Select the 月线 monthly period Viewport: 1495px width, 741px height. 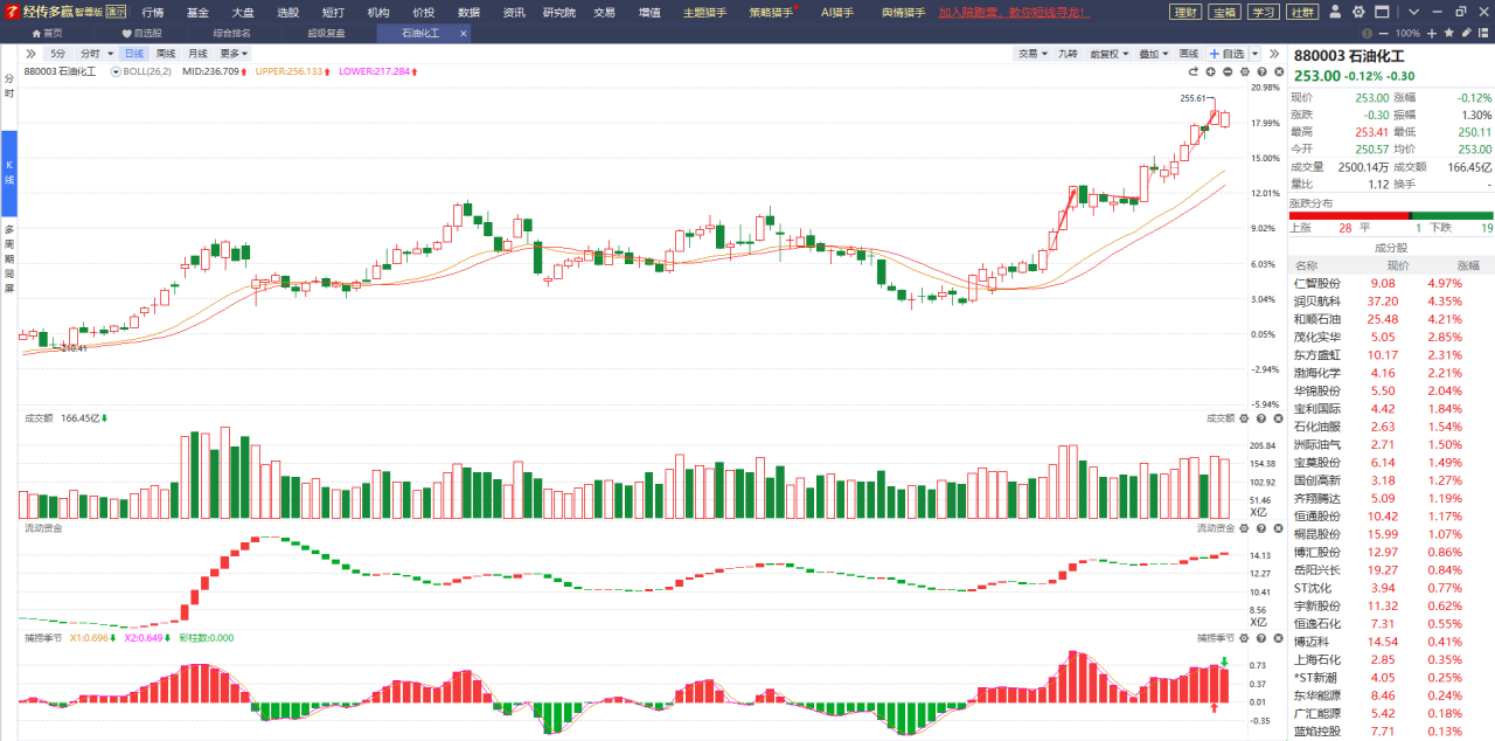(198, 53)
